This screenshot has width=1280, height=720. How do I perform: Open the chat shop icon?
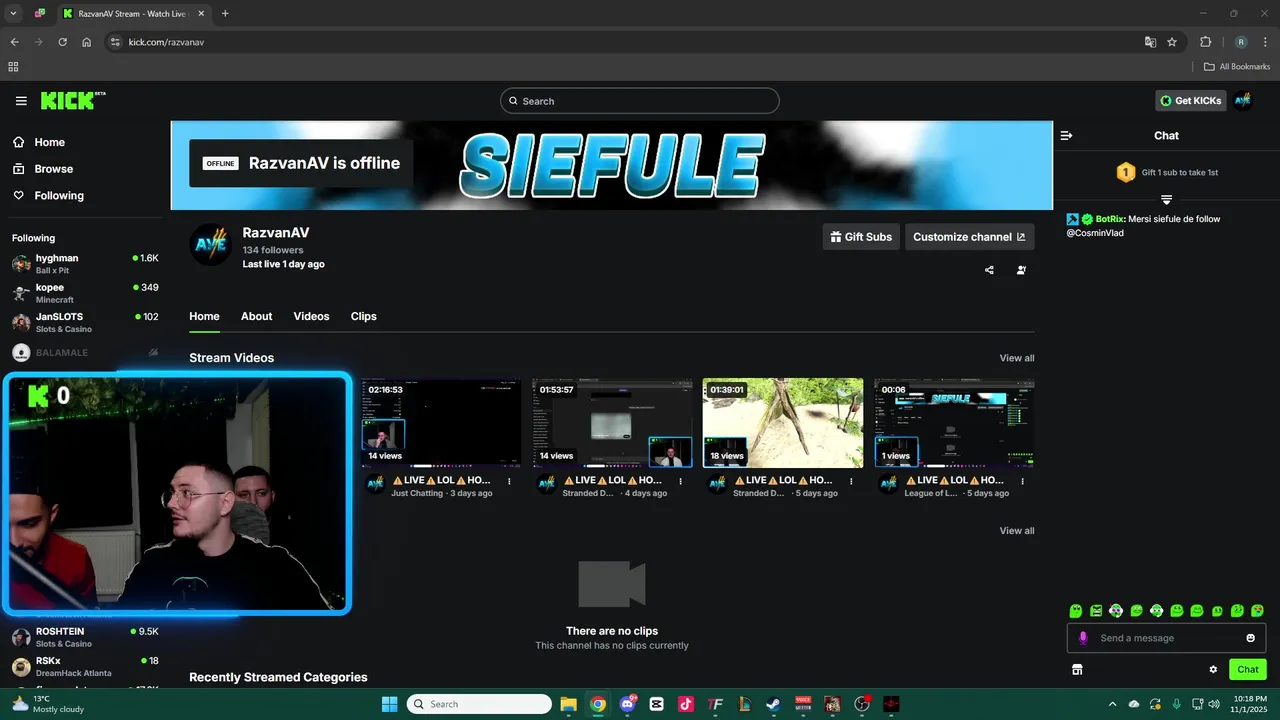[x=1077, y=670]
